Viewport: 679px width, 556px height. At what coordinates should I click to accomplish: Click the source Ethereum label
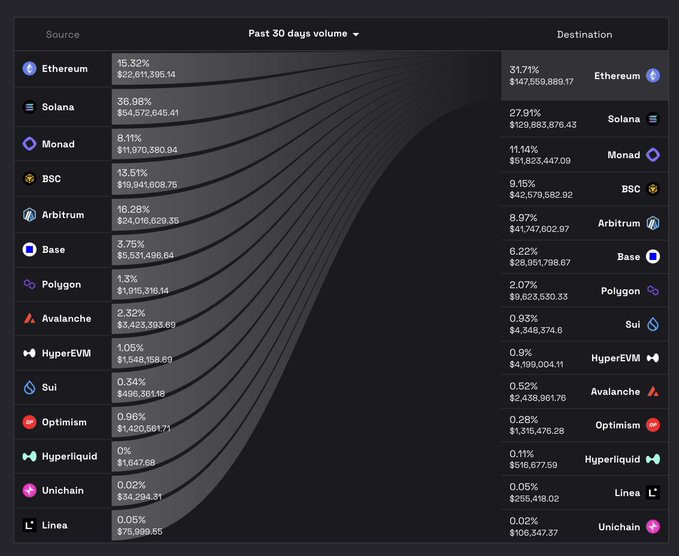pyautogui.click(x=65, y=68)
